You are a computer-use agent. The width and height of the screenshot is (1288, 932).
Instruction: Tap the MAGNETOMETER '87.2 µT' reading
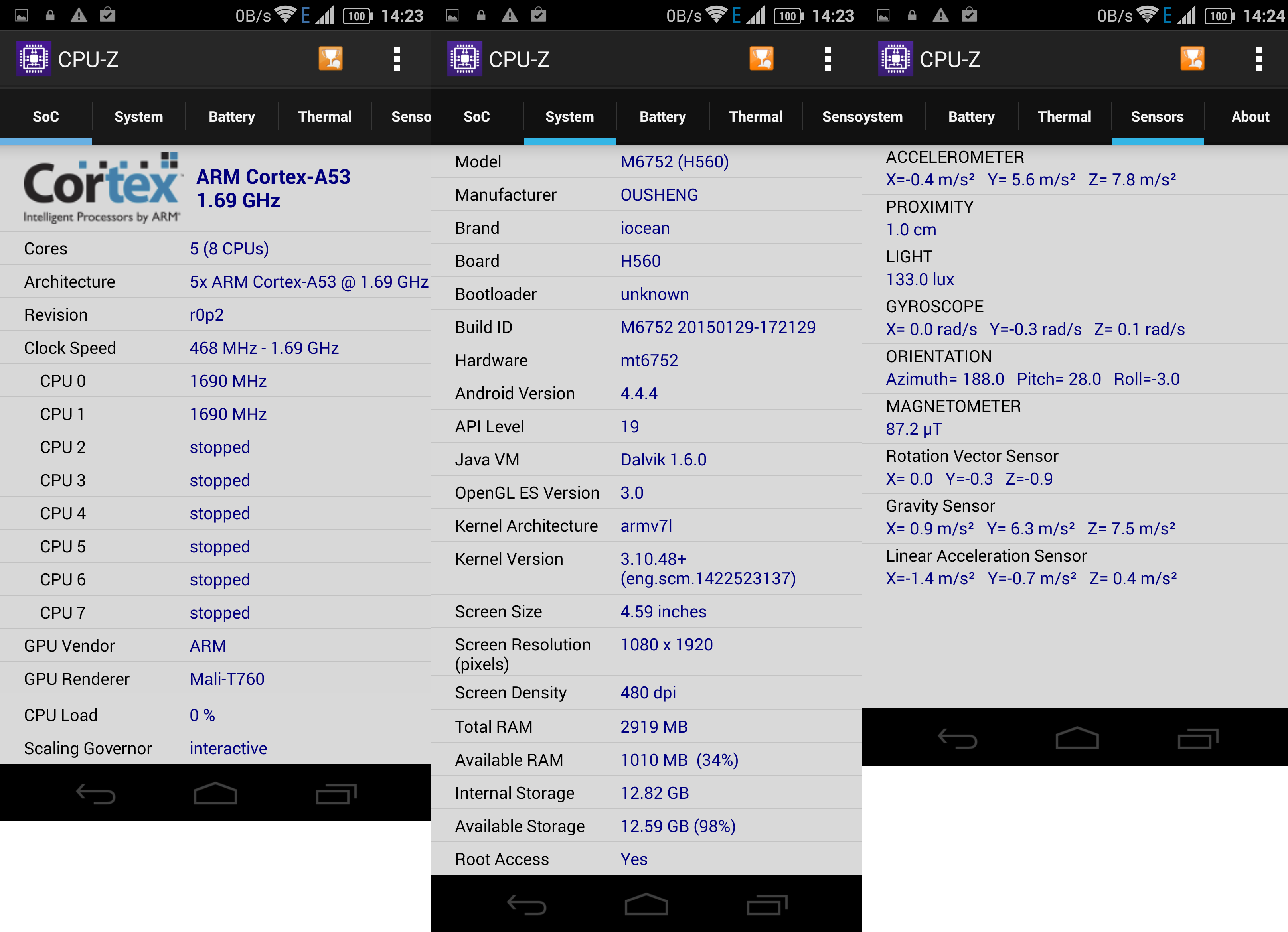pyautogui.click(x=914, y=429)
